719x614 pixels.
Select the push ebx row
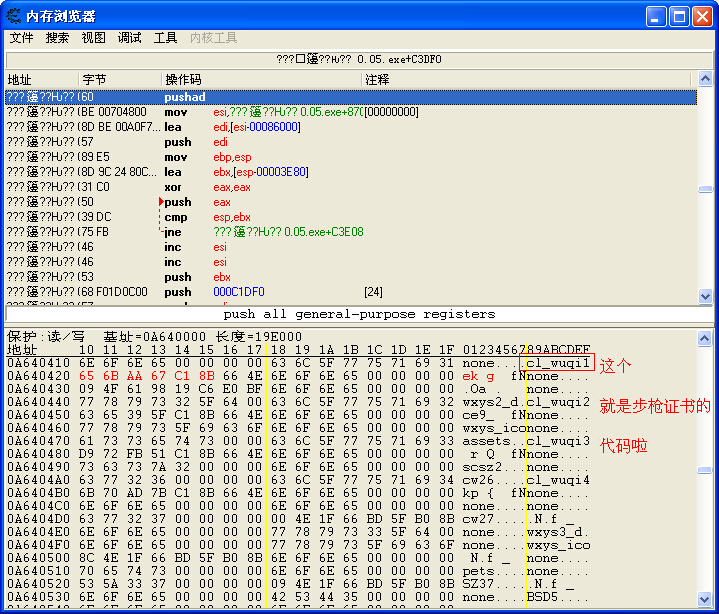pos(351,277)
